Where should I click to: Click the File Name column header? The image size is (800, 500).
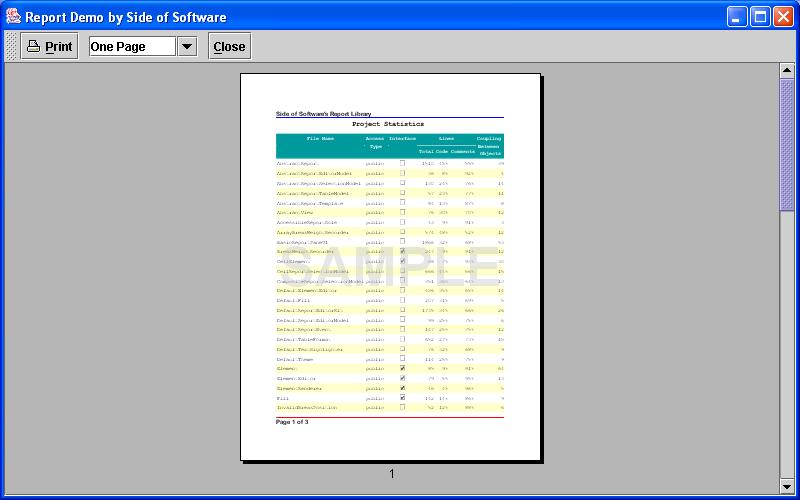320,139
